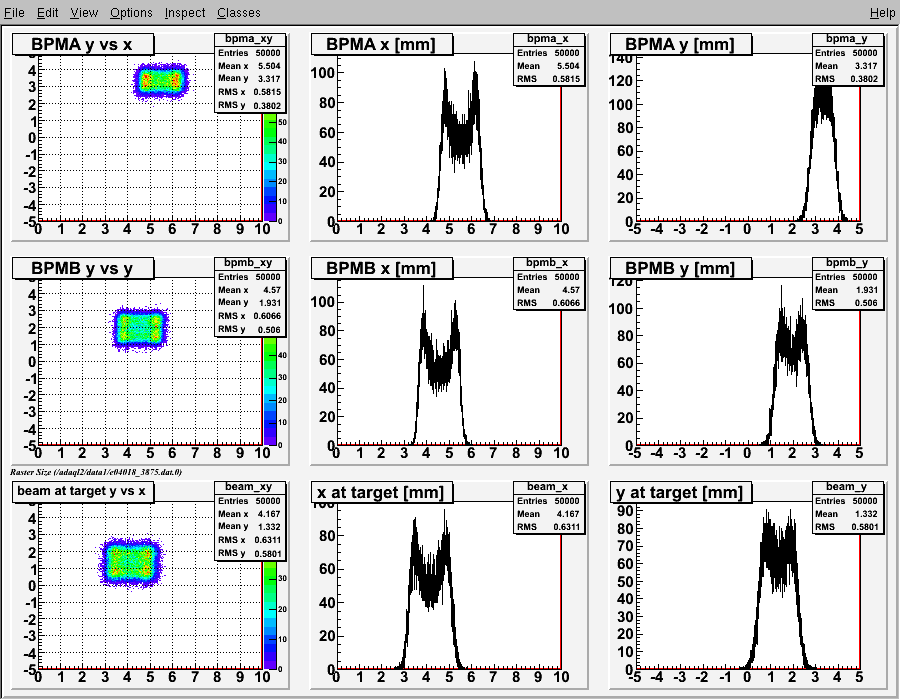Click the BPMB y vs y color palette bar
Image resolution: width=900 pixels, height=700 pixels.
click(x=270, y=391)
